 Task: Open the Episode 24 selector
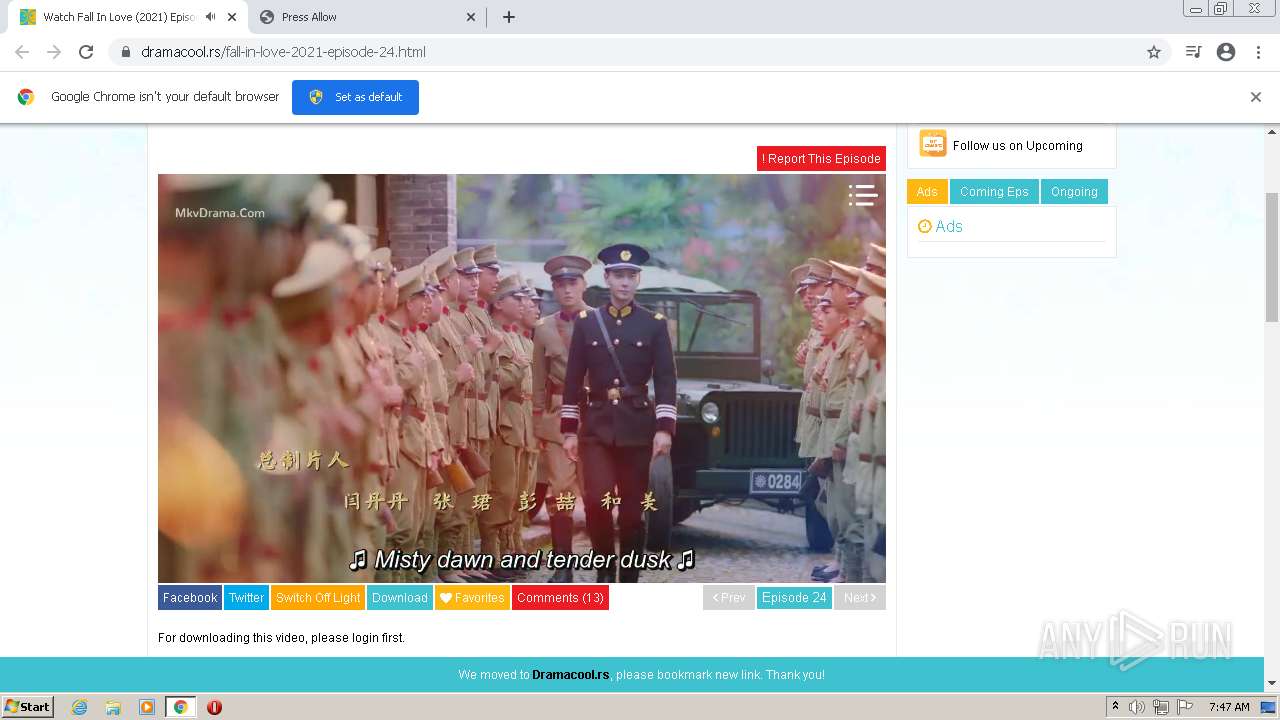[794, 598]
